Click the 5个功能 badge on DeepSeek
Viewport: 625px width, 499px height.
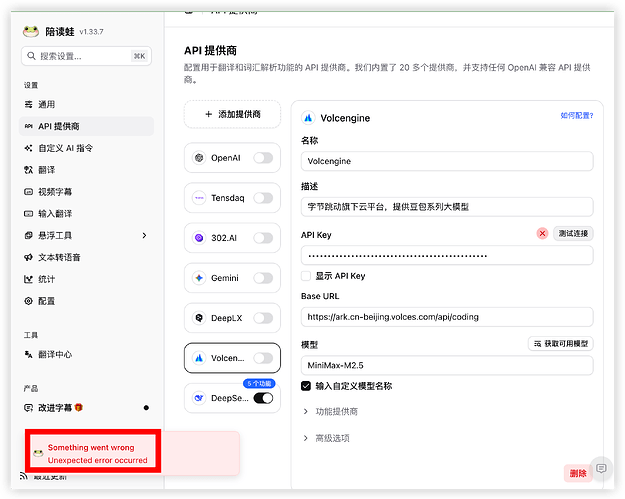coord(259,383)
